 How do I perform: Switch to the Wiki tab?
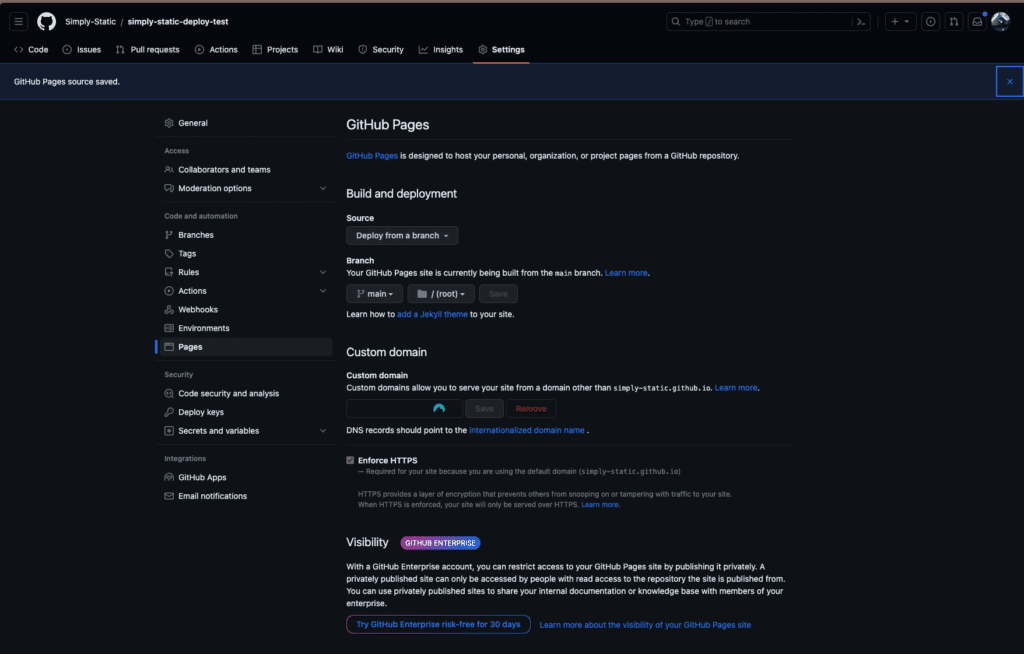coord(328,50)
